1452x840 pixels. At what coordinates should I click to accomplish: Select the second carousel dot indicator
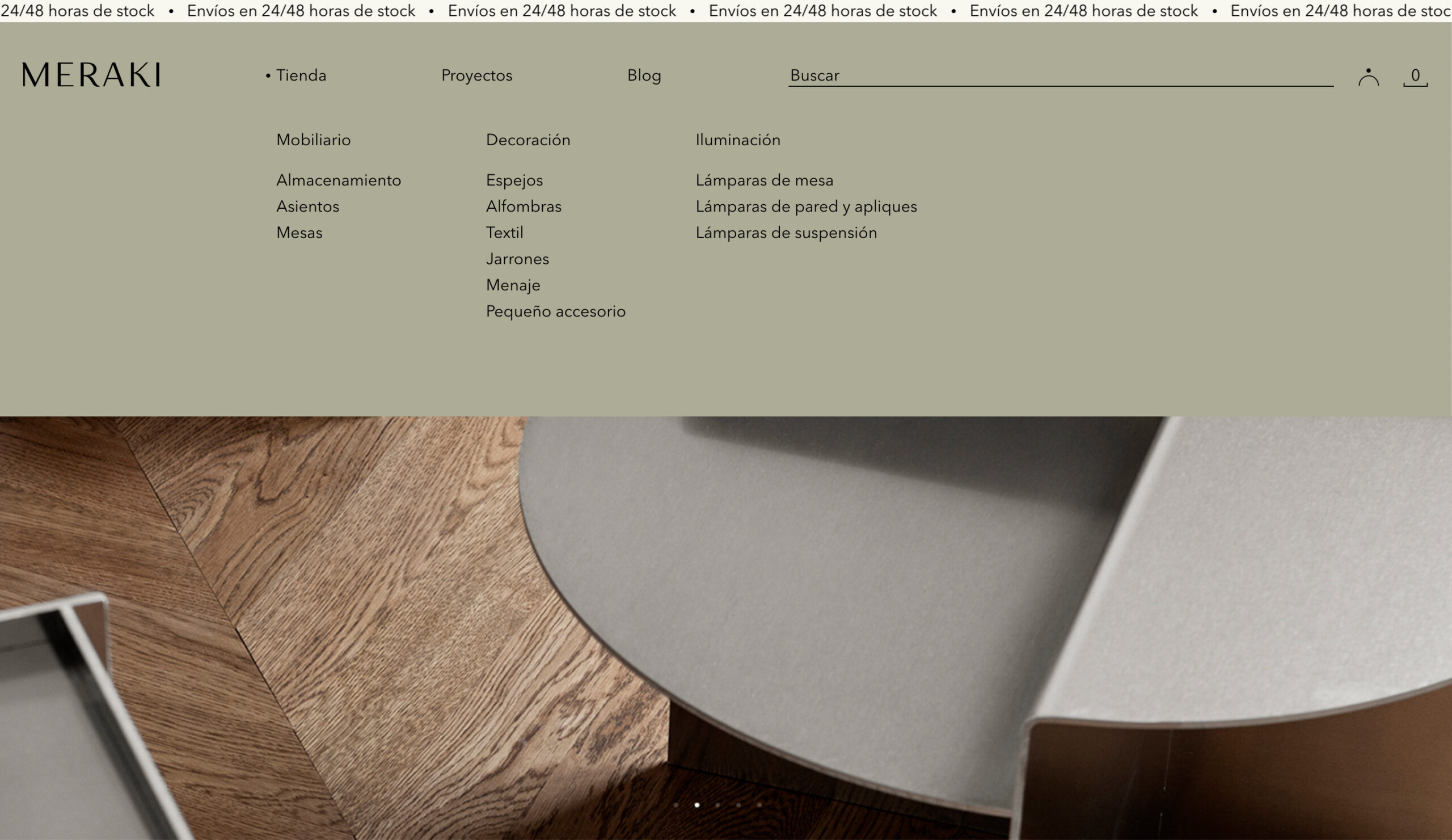tap(697, 805)
